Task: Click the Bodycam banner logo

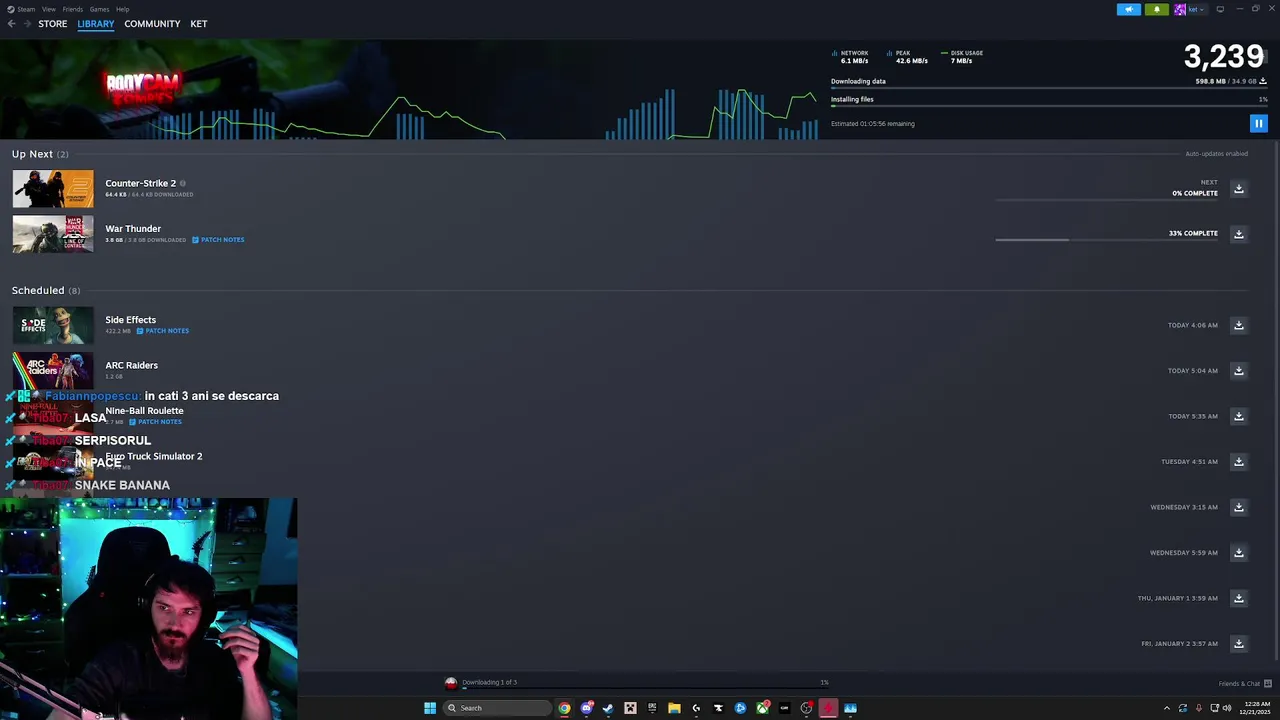Action: coord(143,87)
